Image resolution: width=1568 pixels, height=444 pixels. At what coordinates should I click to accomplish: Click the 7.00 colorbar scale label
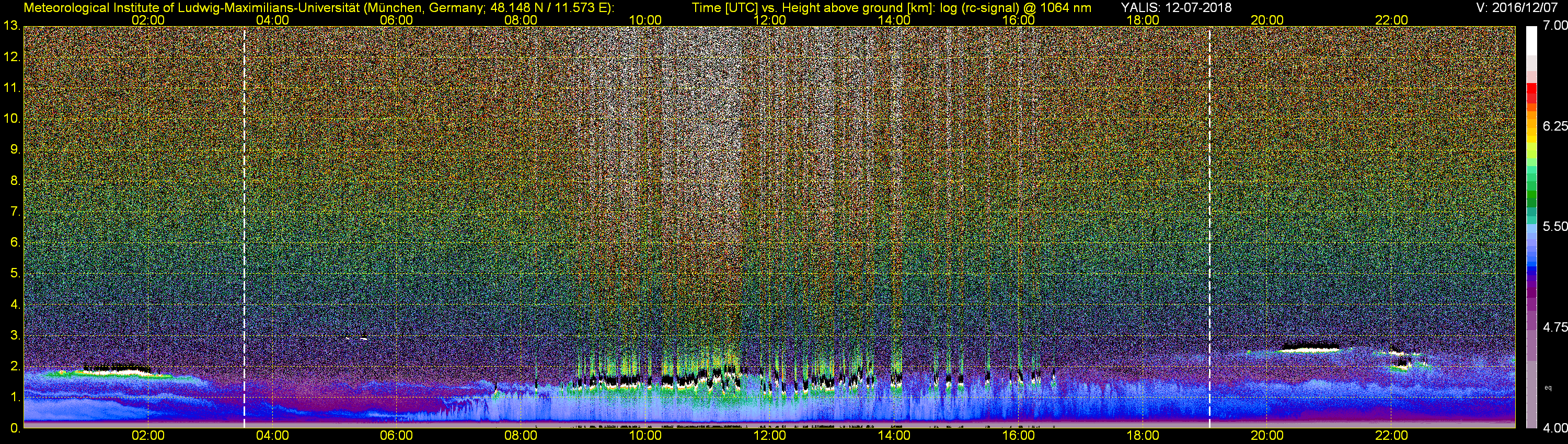tap(1554, 26)
